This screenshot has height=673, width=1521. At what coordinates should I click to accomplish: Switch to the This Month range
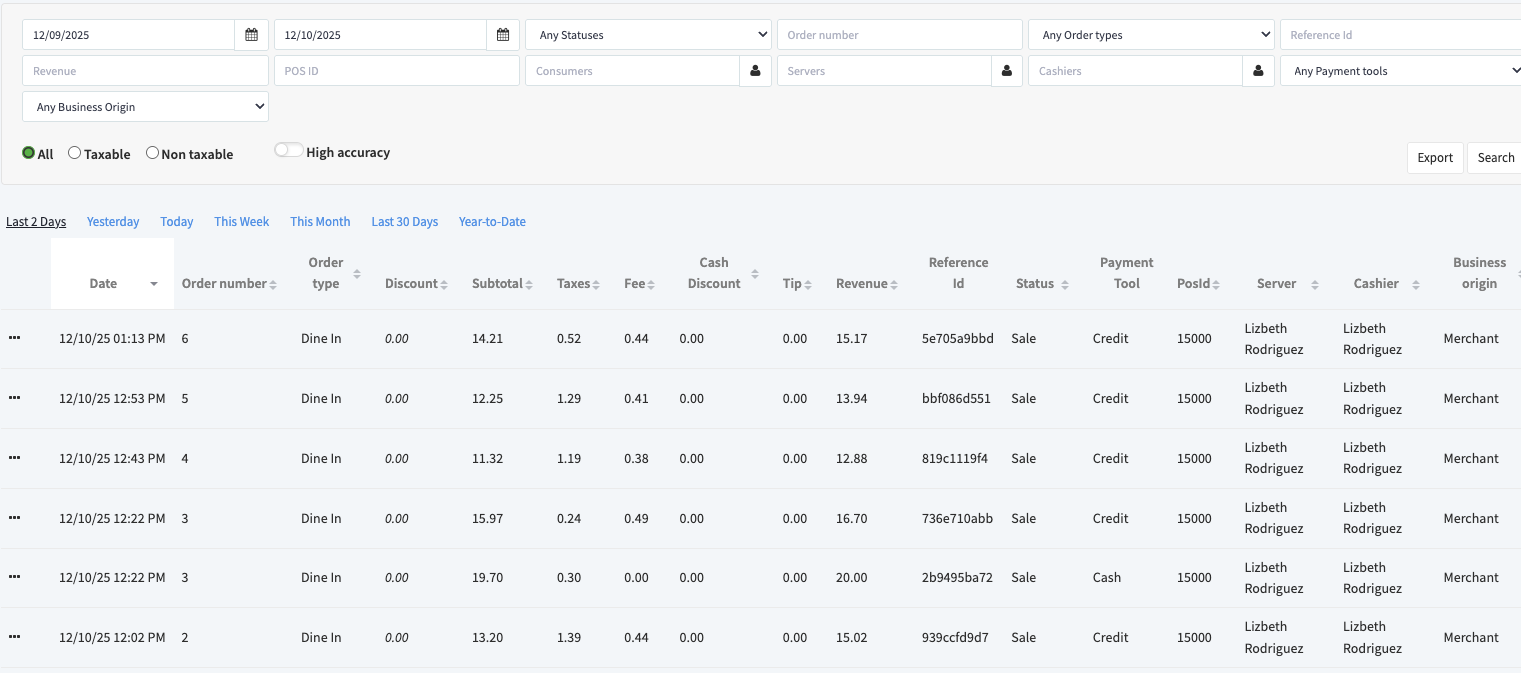click(x=320, y=222)
